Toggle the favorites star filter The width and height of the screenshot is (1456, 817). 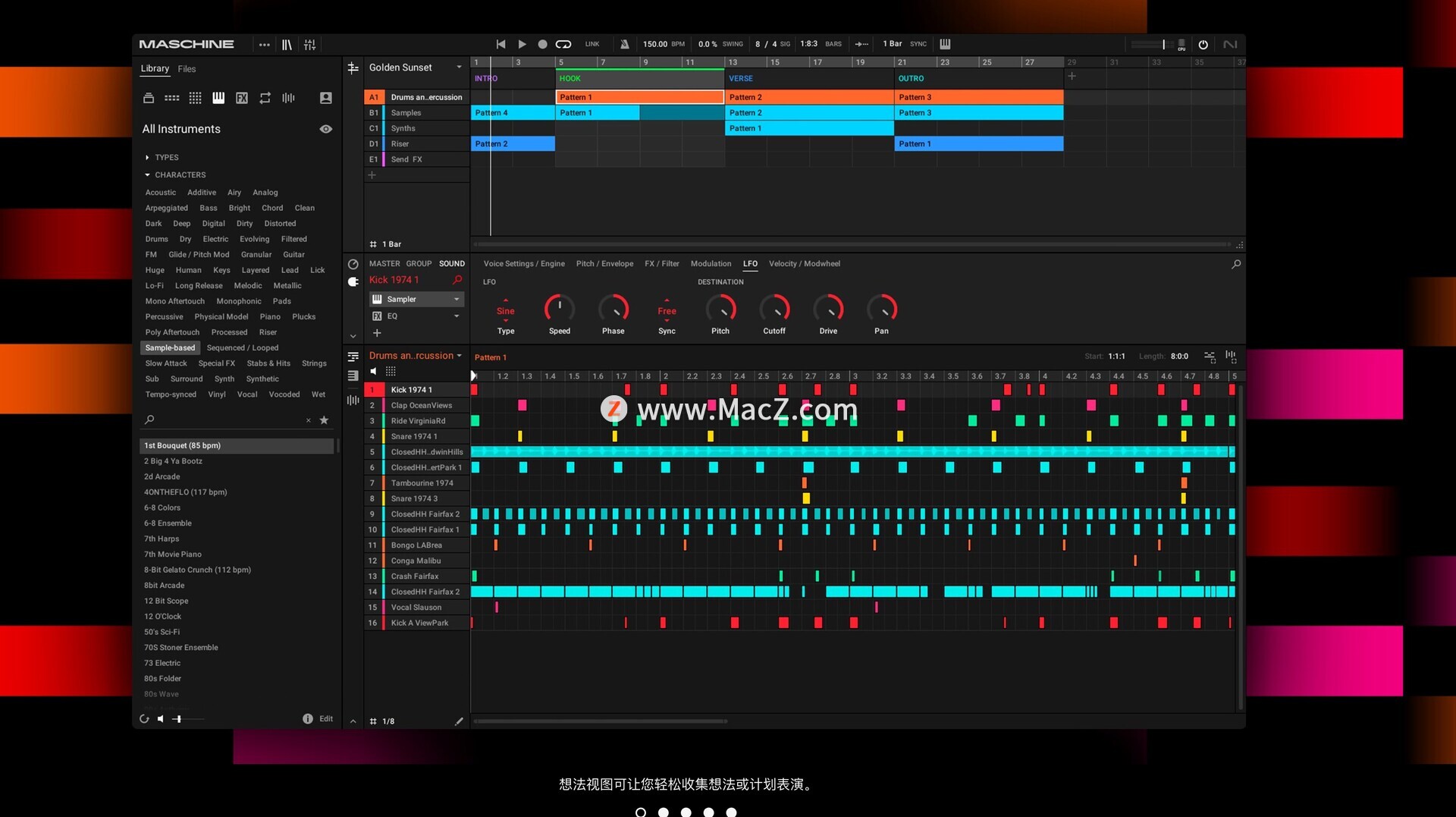point(324,420)
